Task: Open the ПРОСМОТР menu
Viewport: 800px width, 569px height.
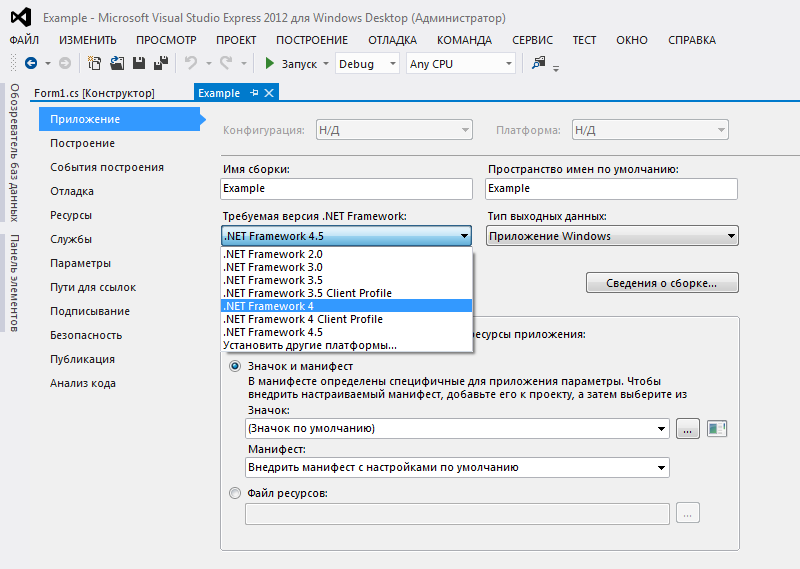Action: (166, 40)
